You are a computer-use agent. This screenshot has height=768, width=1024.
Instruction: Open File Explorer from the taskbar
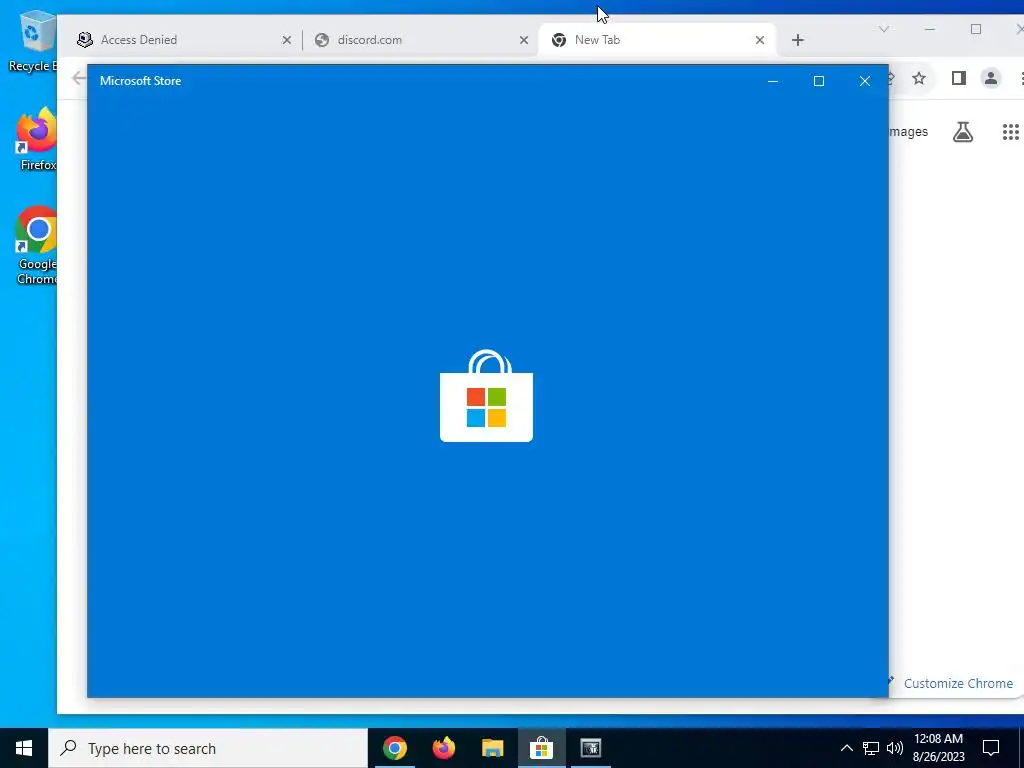[492, 748]
